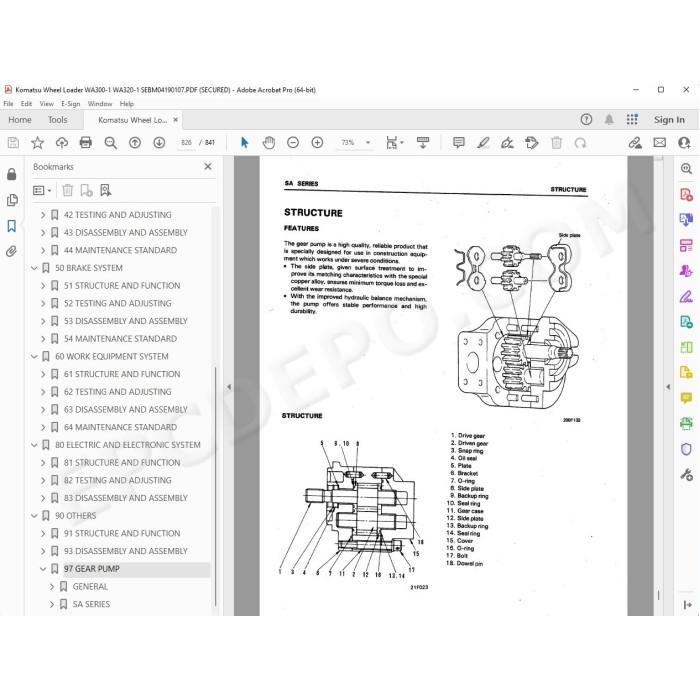Open the File menu
The width and height of the screenshot is (700, 700).
click(8, 104)
